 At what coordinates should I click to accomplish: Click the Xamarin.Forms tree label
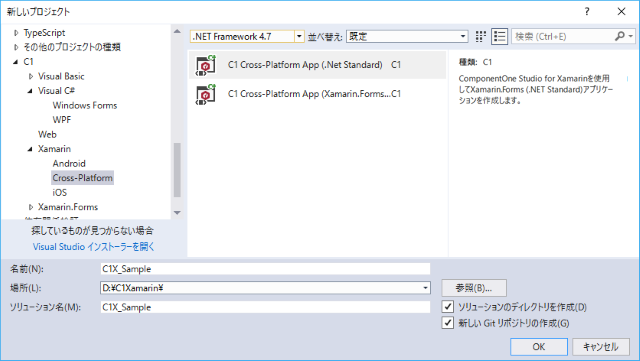tap(68, 207)
